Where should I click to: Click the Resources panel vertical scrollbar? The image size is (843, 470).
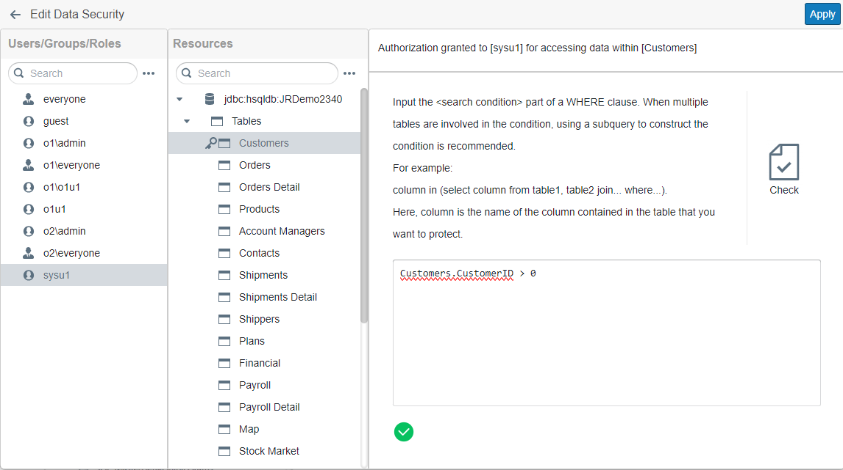(364, 205)
